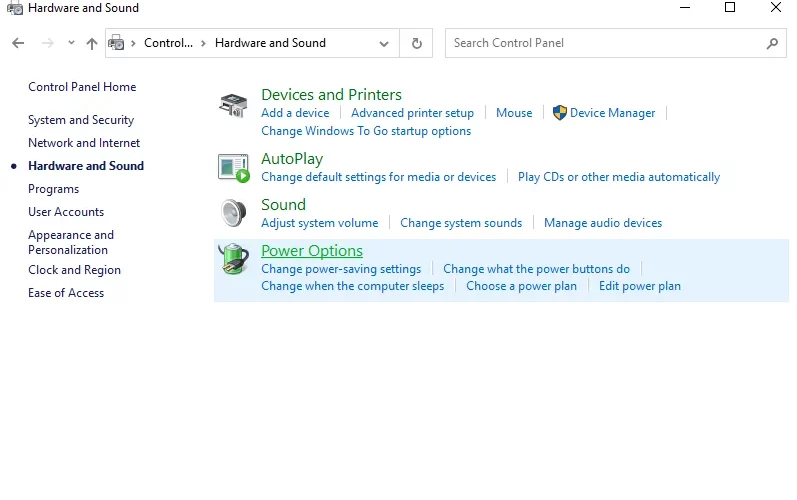The image size is (797, 500).
Task: Open the recent locations dropdown arrow
Action: pos(71,43)
